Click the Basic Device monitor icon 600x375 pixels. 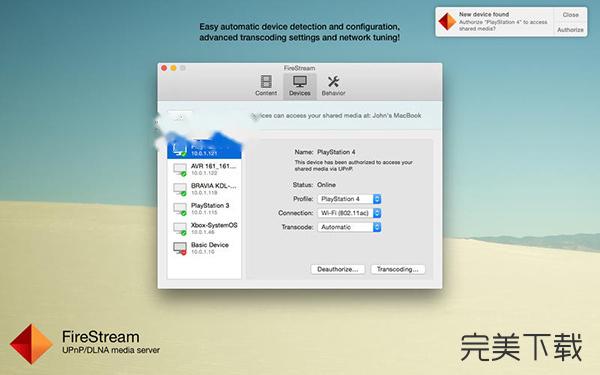coord(180,248)
